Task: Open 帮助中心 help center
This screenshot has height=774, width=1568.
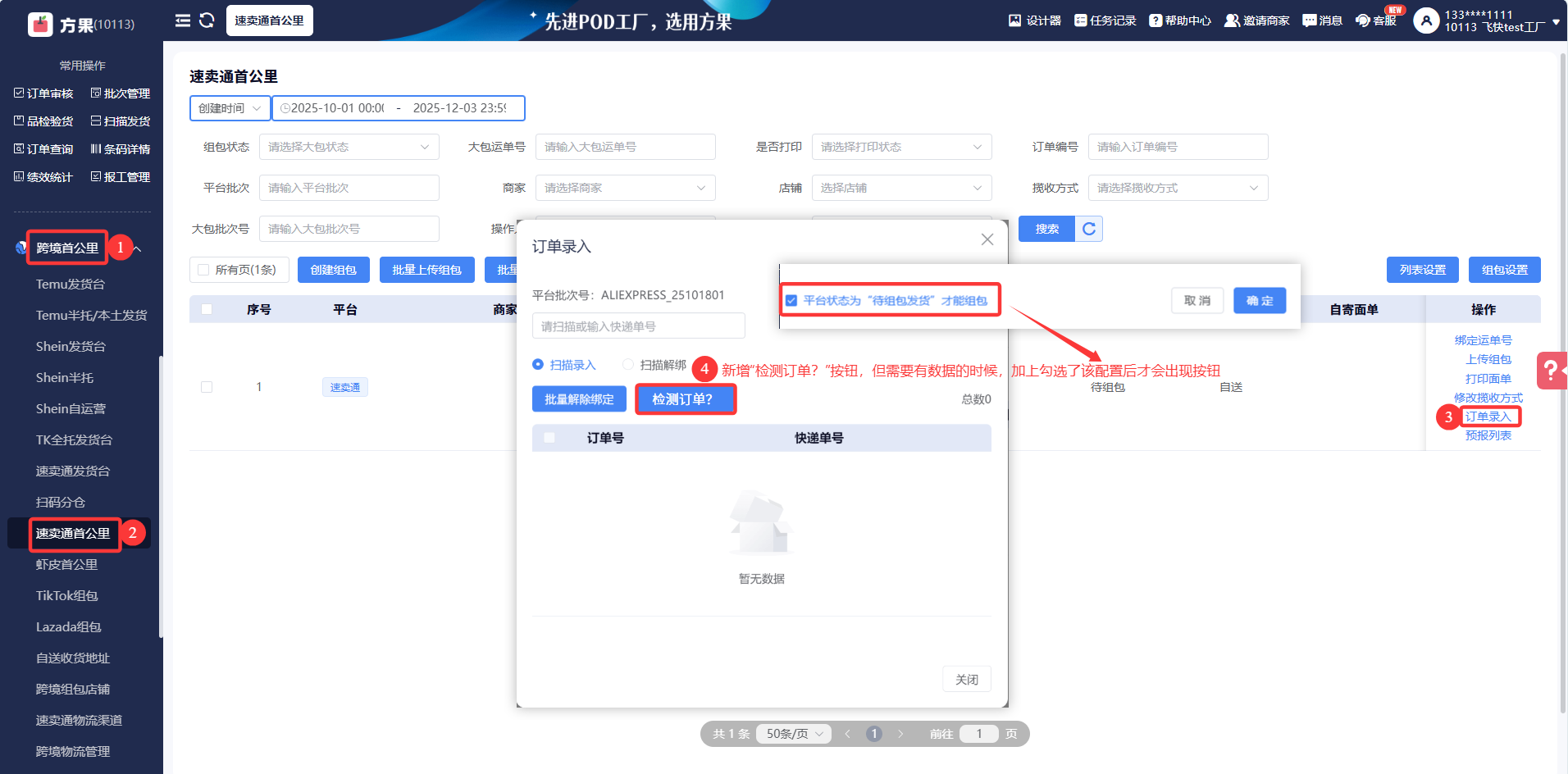Action: [1180, 20]
